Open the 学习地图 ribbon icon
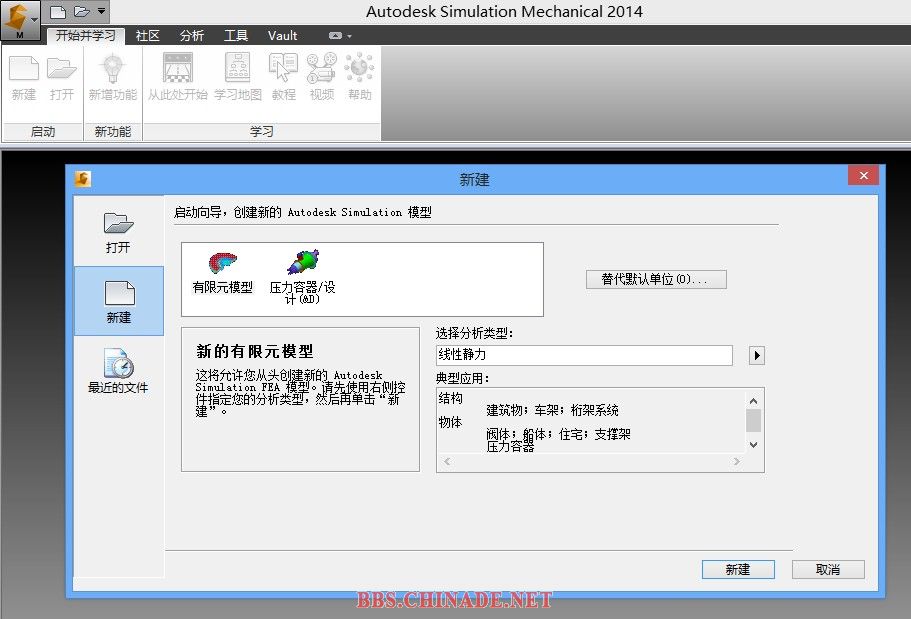 click(x=238, y=78)
